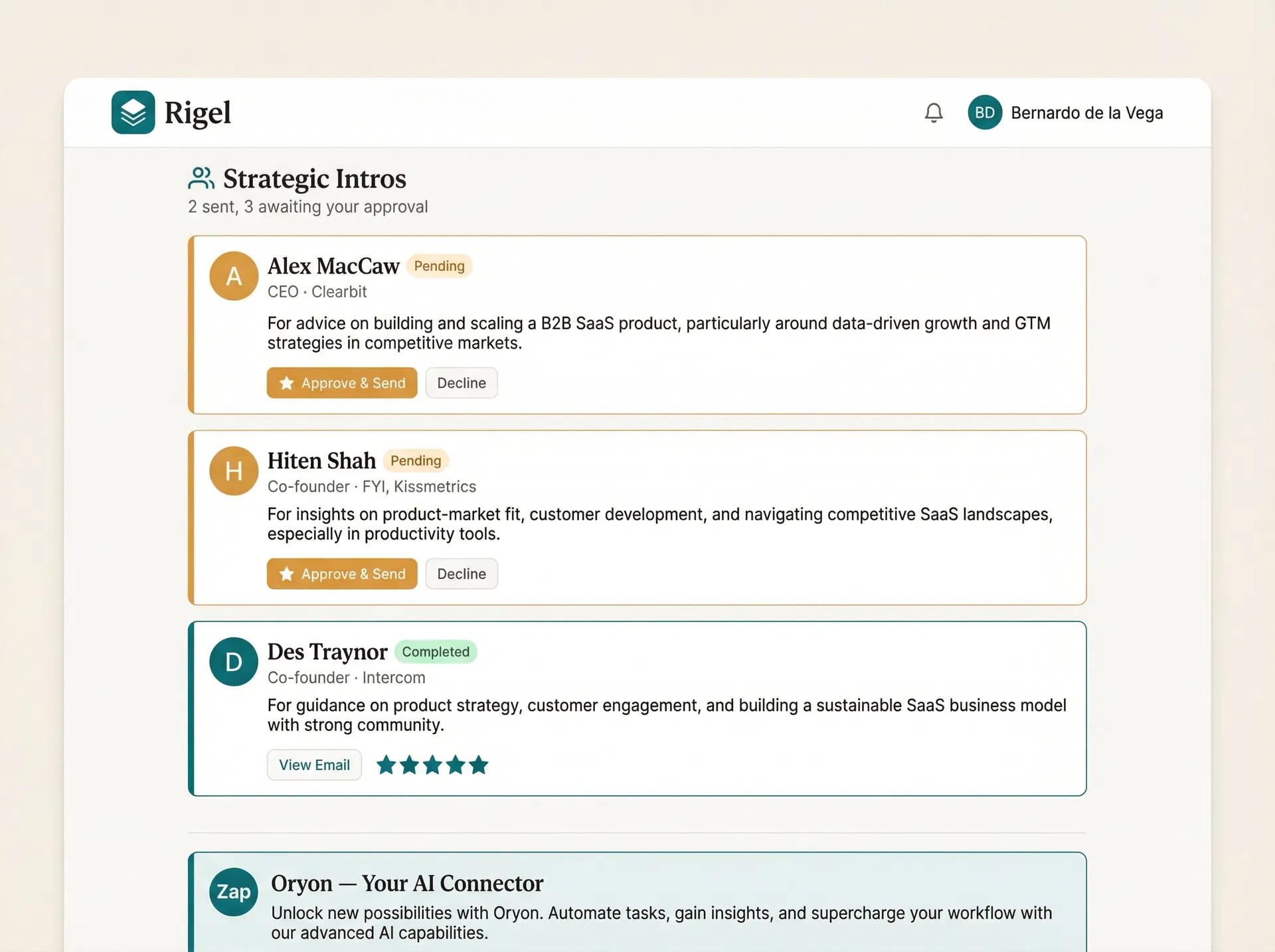This screenshot has width=1275, height=952.
Task: Click the Rigel logo icon
Action: point(133,112)
